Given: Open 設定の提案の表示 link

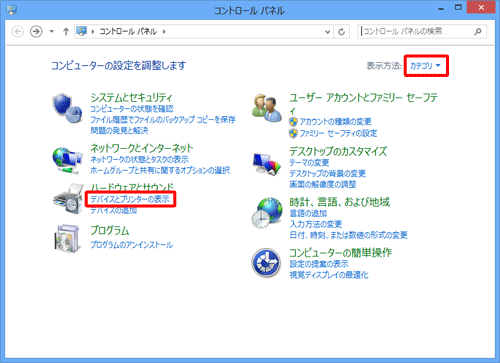Looking at the screenshot, I should pos(319,264).
